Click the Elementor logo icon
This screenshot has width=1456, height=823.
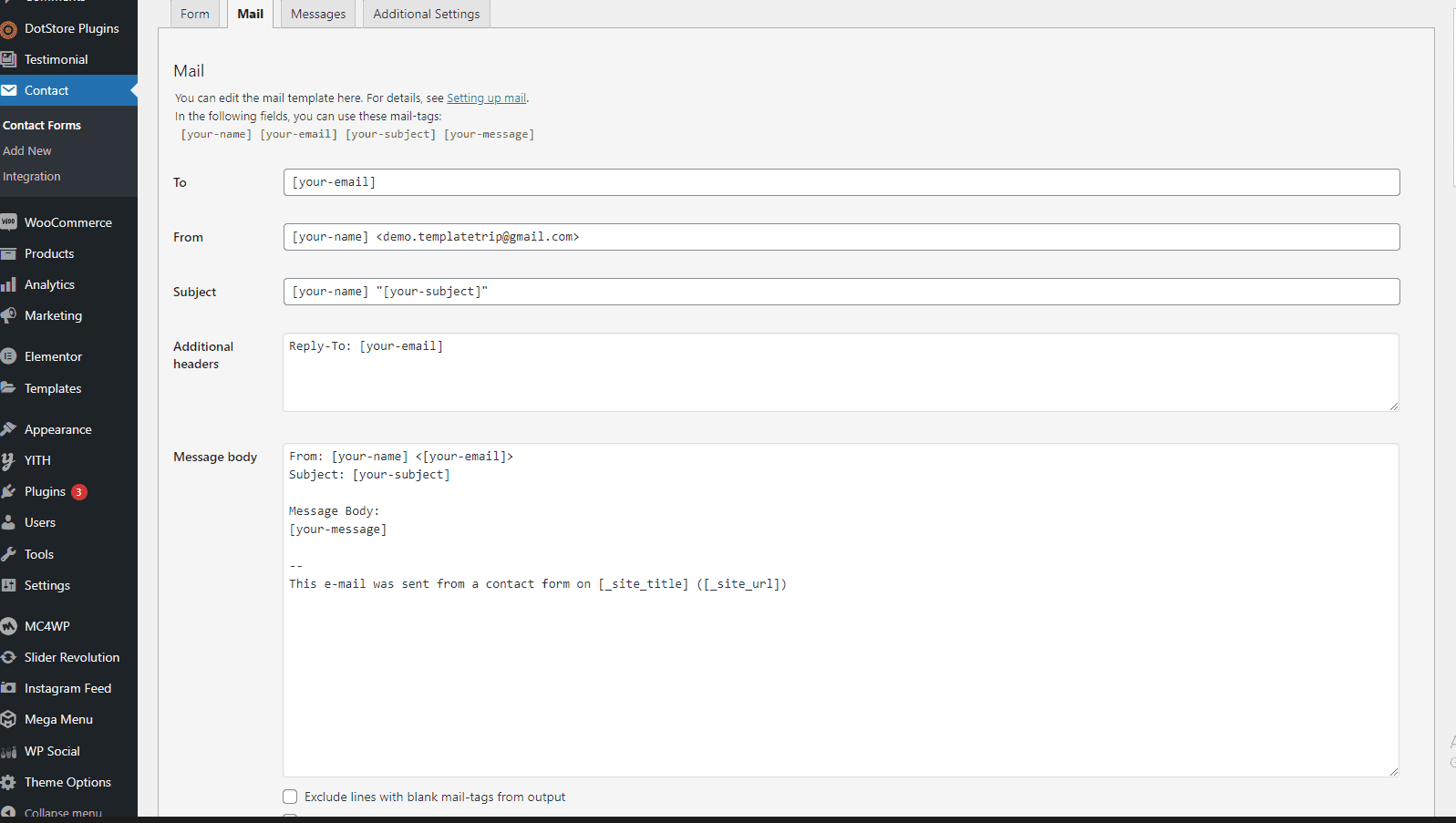[x=8, y=356]
